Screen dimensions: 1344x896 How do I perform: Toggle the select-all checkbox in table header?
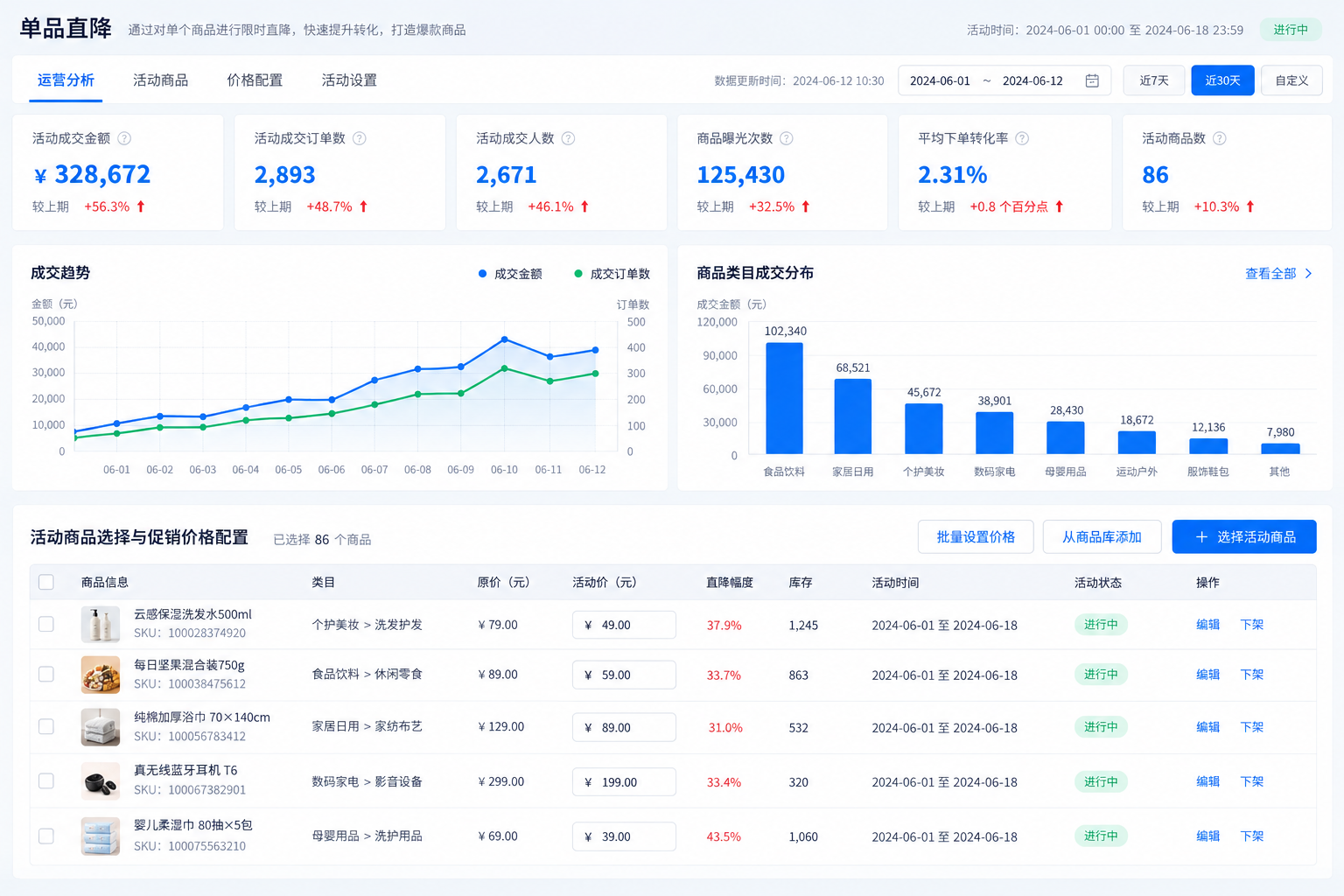[46, 582]
